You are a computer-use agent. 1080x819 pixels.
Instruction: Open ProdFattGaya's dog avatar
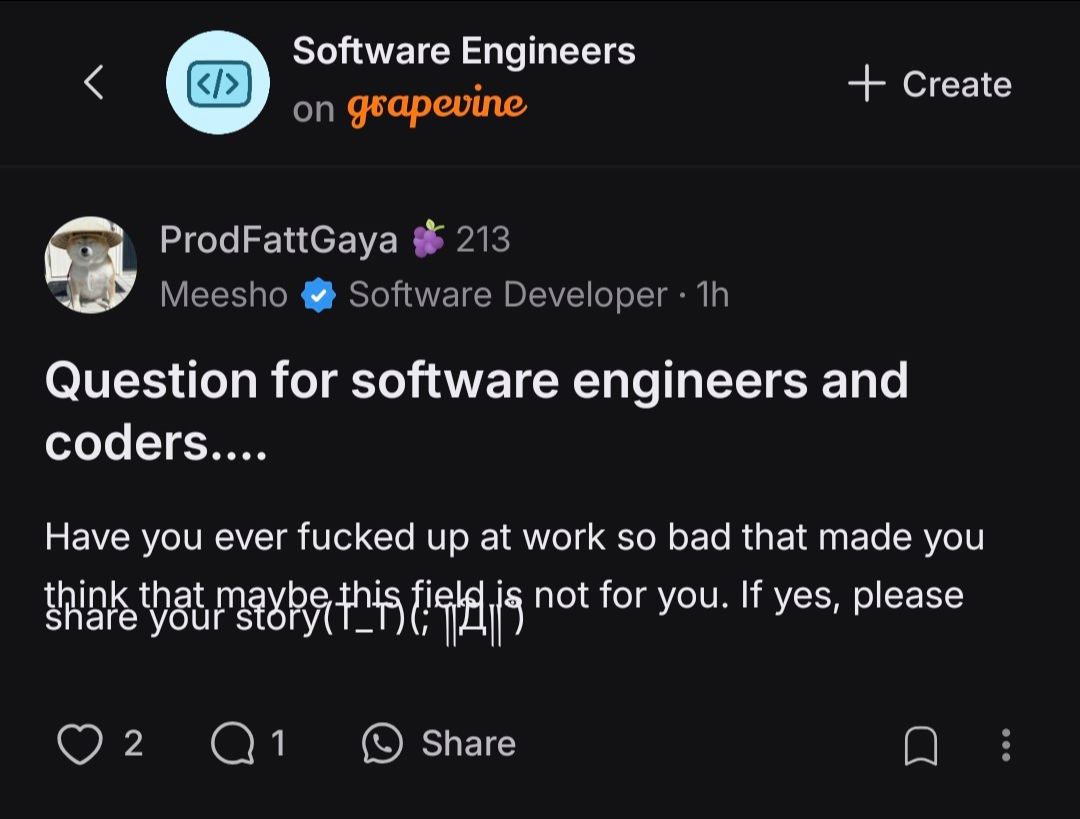pos(91,265)
